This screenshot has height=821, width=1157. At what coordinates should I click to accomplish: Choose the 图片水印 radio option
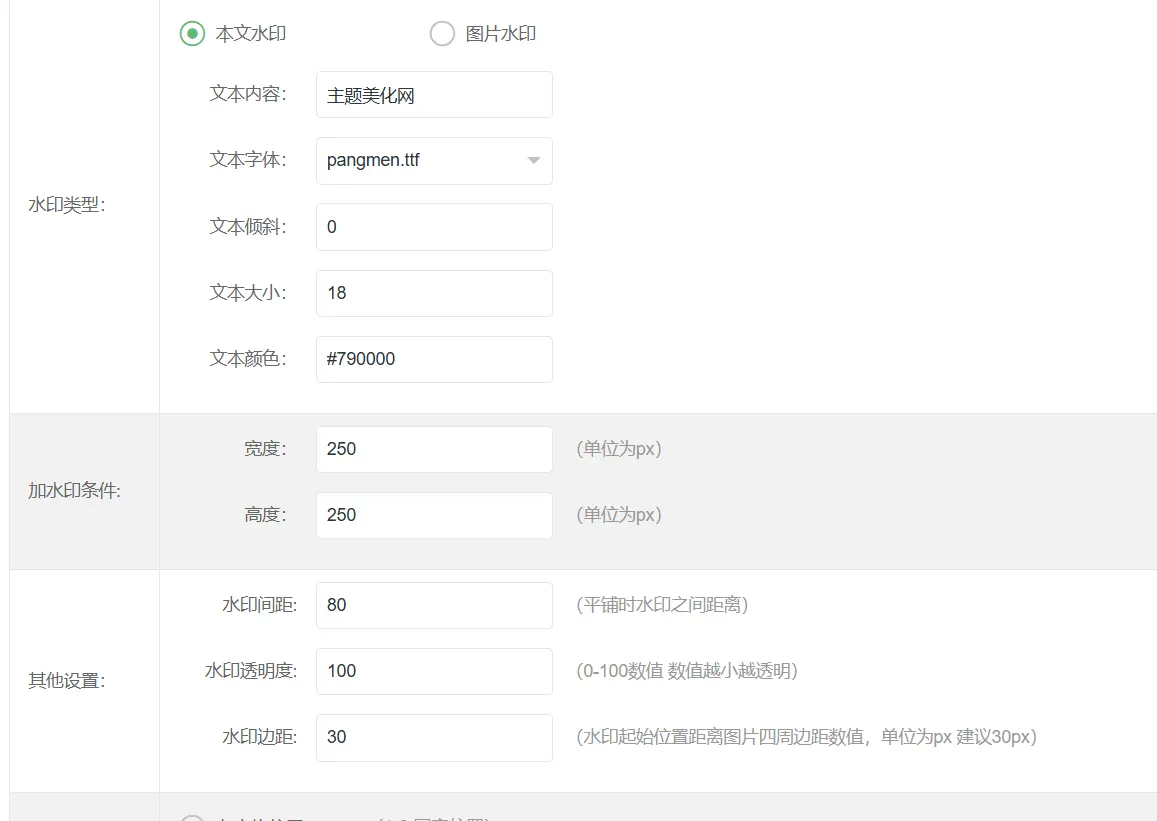[442, 34]
